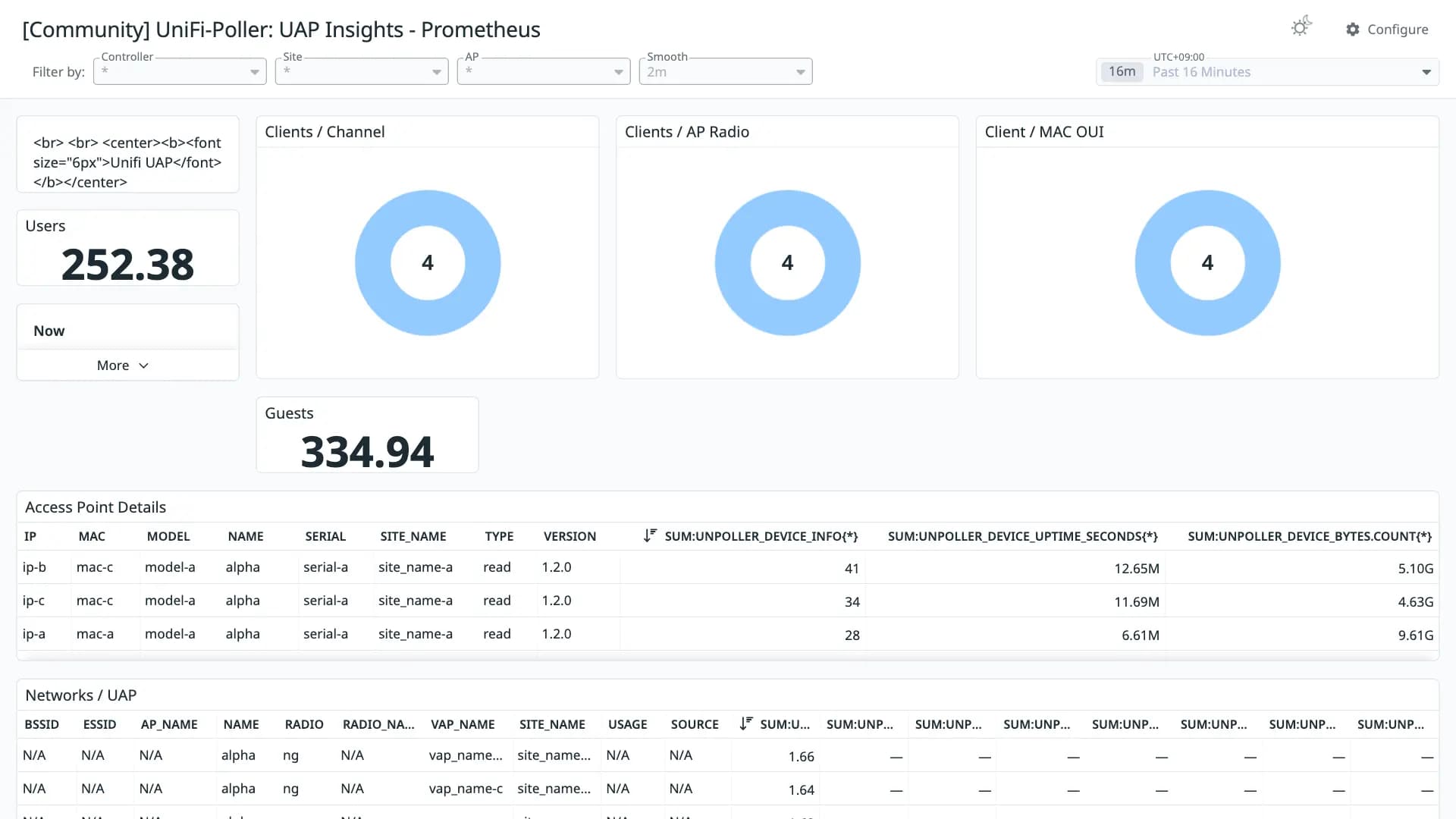The image size is (1456, 819).
Task: Open the AP filter dropdown
Action: coord(544,71)
